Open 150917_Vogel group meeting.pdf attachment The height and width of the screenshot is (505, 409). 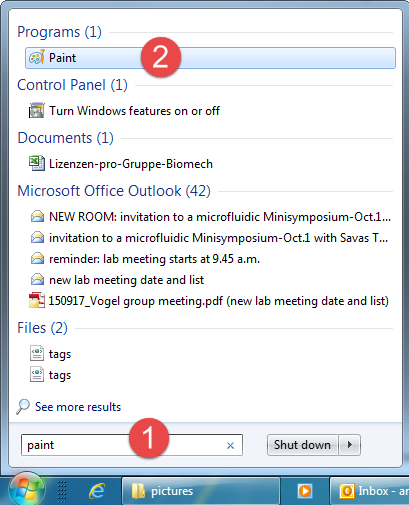point(219,301)
